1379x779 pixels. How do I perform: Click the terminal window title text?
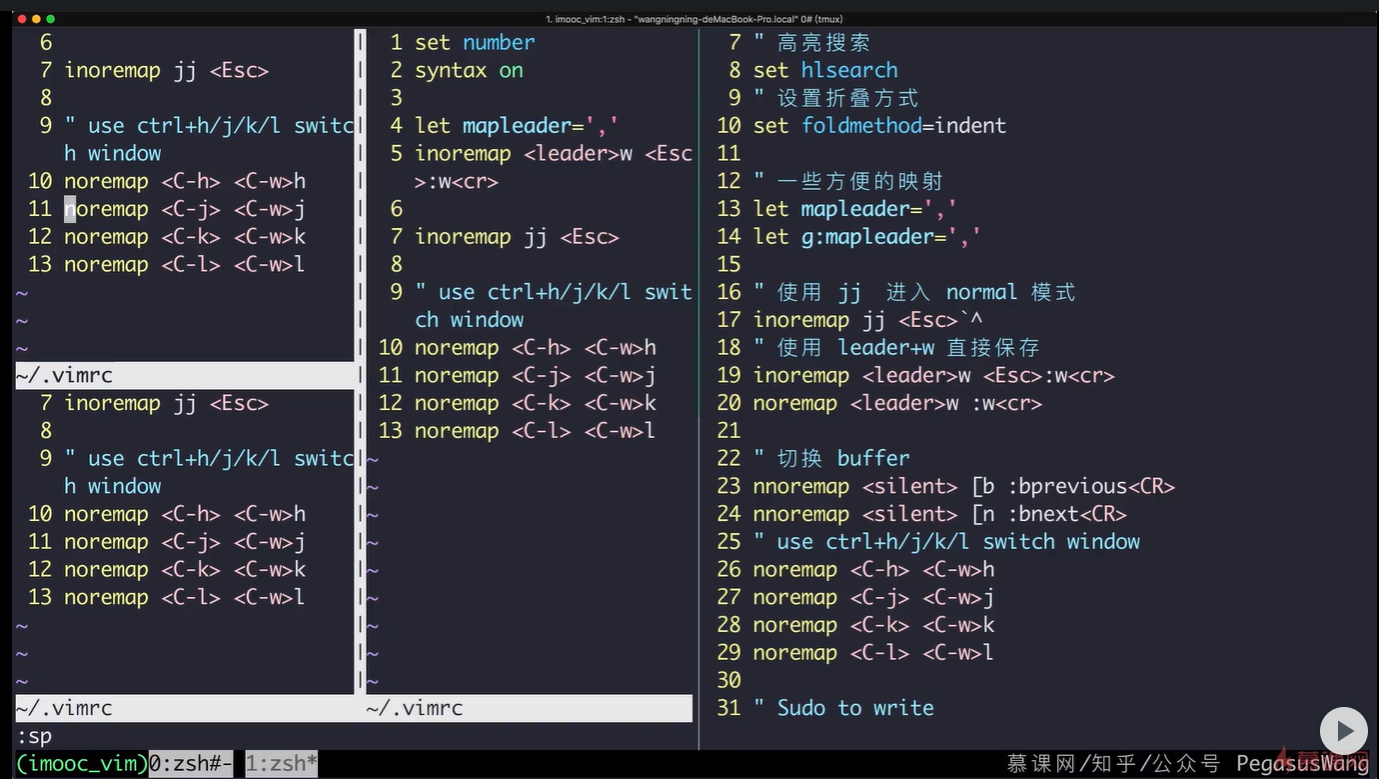(694, 19)
